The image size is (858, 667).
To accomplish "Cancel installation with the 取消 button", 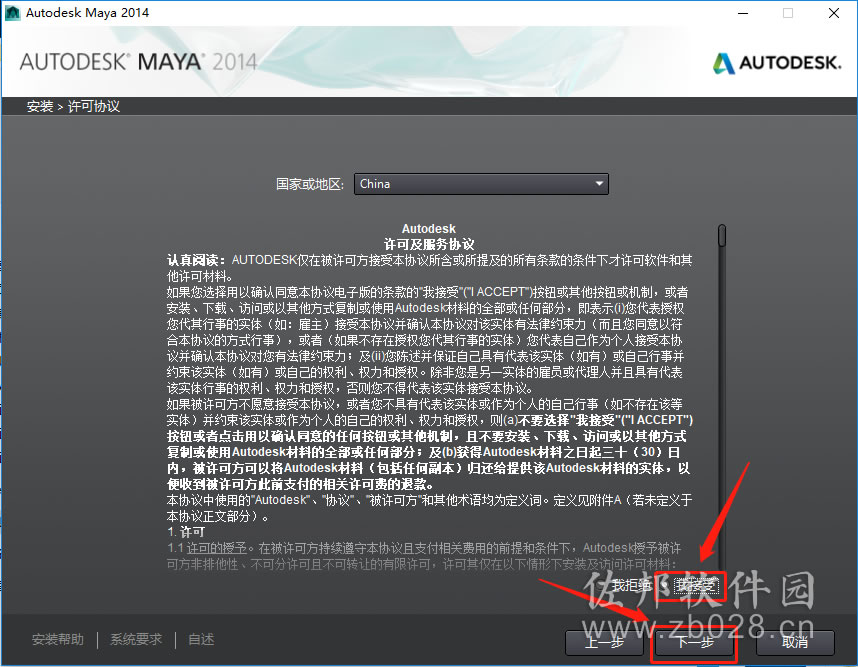I will [x=795, y=642].
